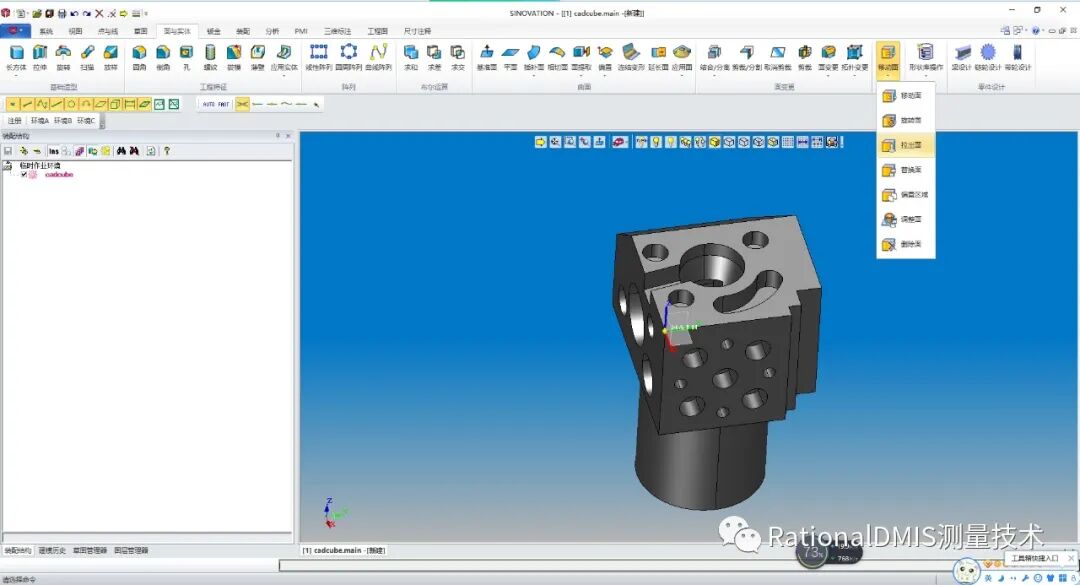Click the 螺纹 (thread) feature icon
Viewport: 1080px width, 585px height.
coord(209,57)
